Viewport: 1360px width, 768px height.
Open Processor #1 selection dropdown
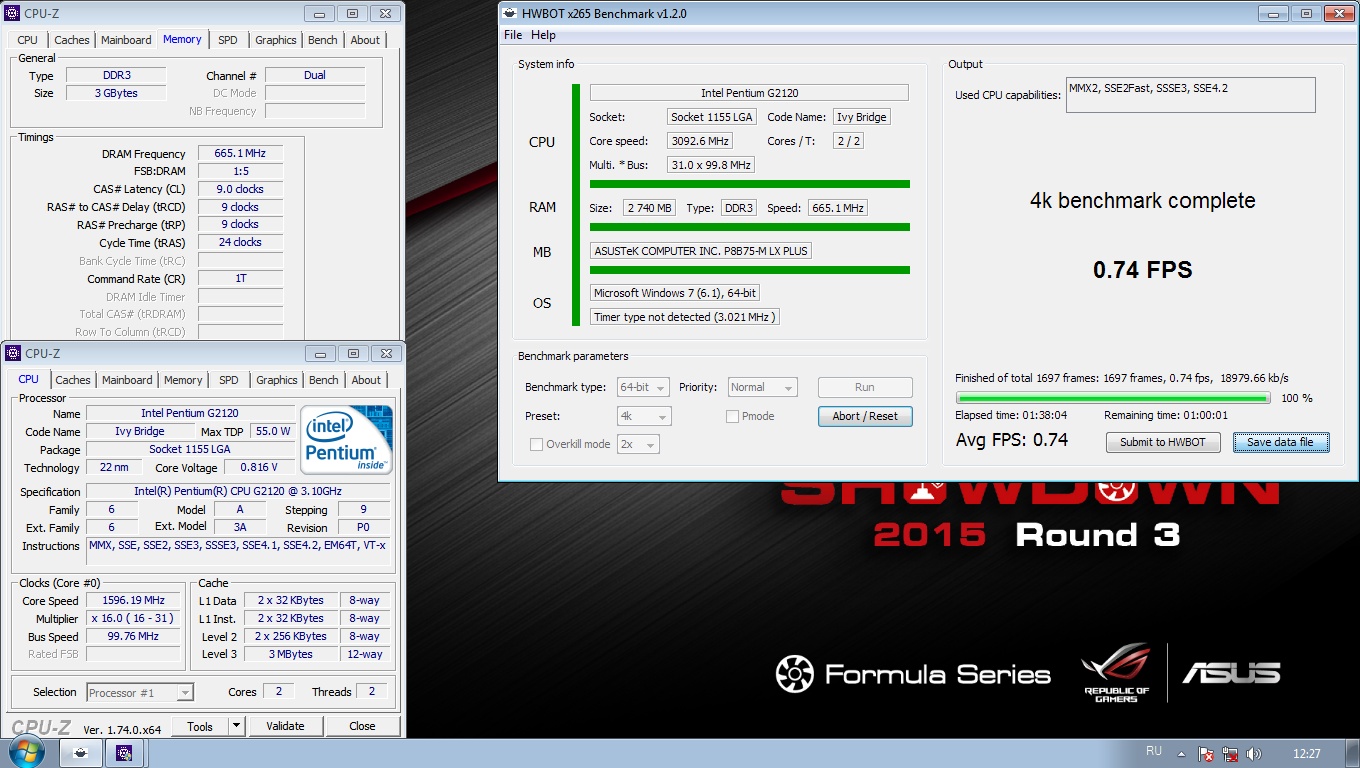coord(140,692)
